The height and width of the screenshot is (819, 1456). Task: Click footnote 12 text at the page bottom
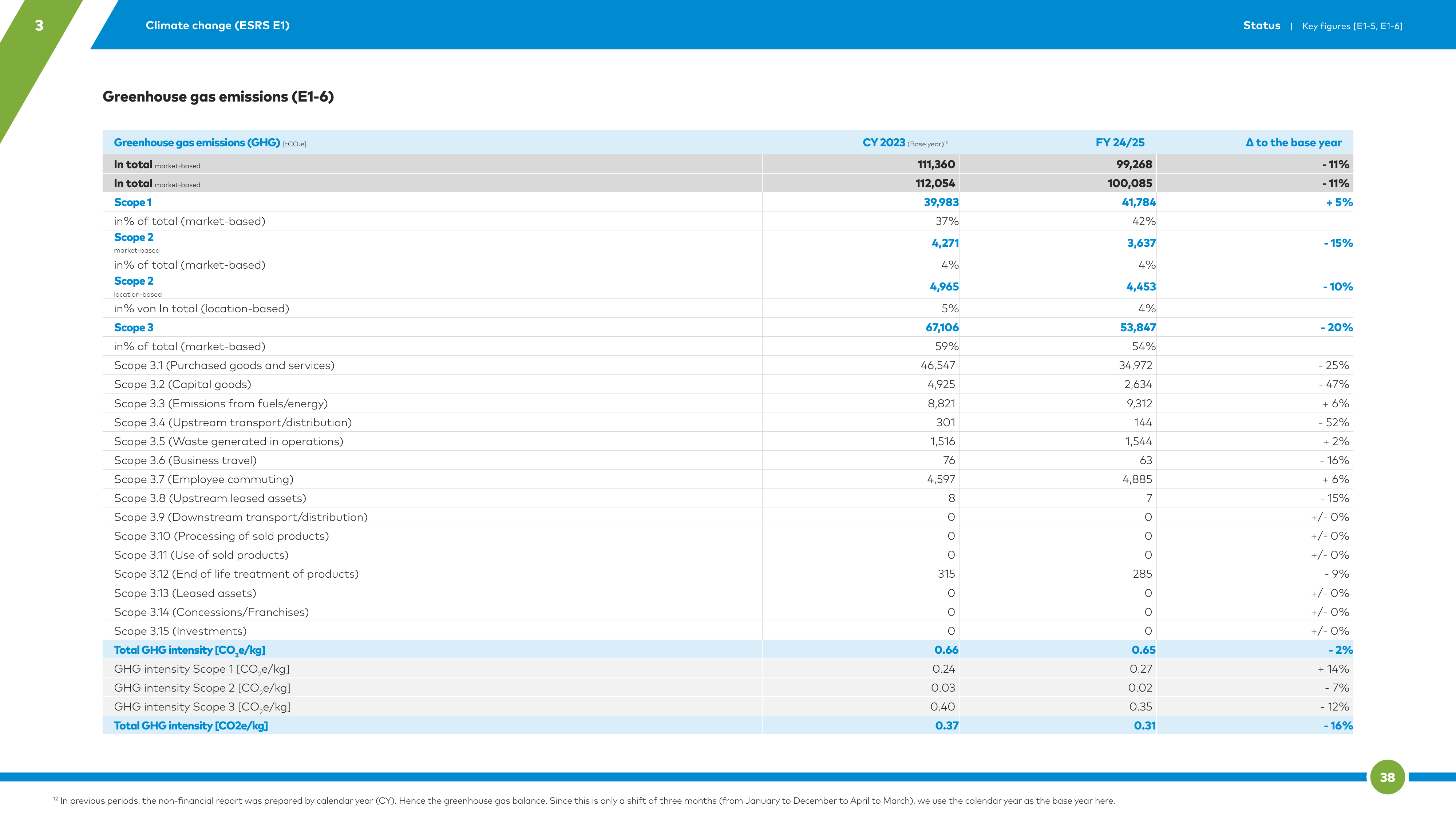click(584, 800)
